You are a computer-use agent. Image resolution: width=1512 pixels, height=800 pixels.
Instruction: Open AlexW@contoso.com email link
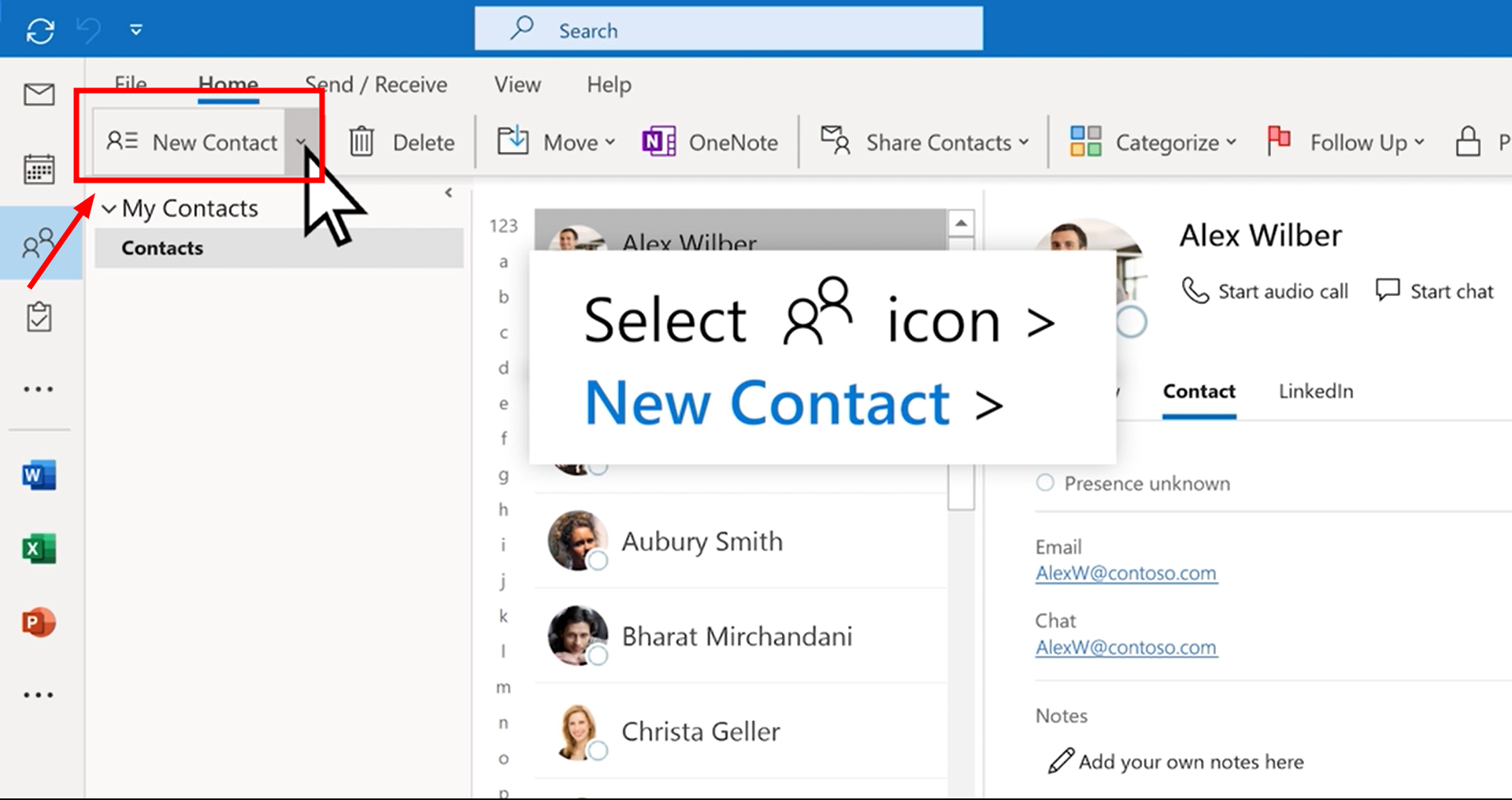1125,572
